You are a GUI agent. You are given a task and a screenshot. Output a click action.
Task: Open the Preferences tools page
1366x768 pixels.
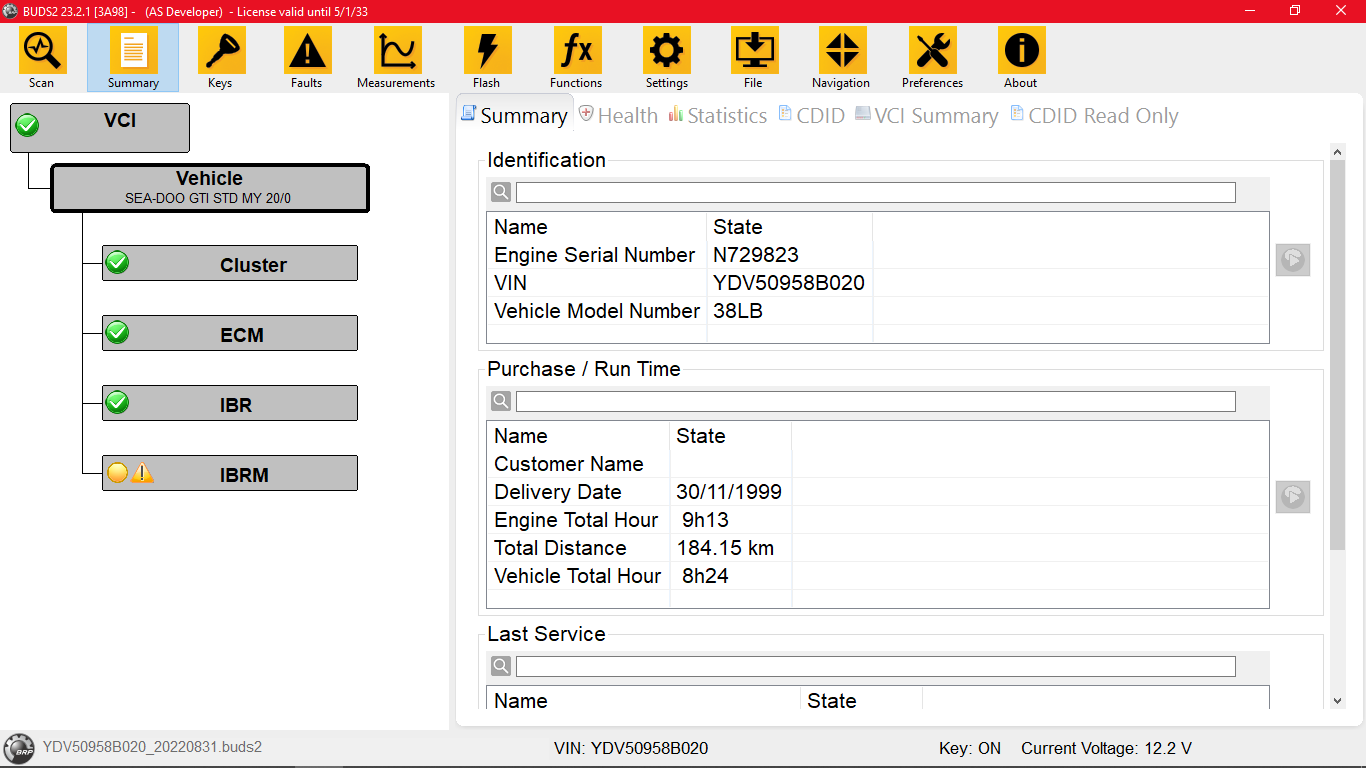pos(932,58)
